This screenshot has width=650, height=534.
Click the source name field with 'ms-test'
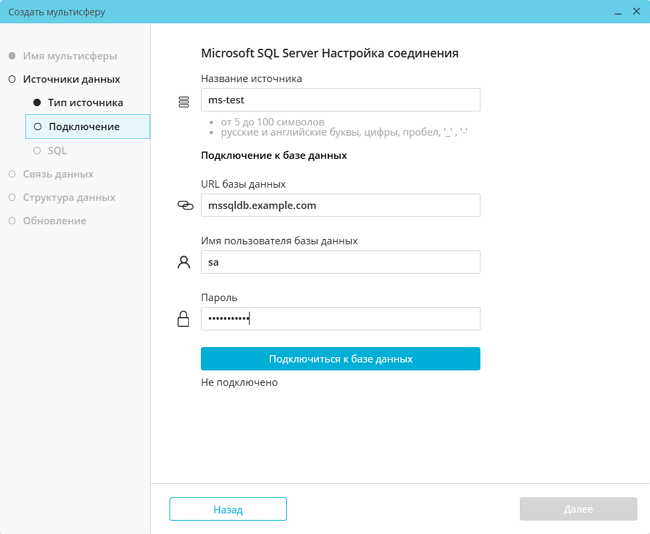pyautogui.click(x=340, y=100)
